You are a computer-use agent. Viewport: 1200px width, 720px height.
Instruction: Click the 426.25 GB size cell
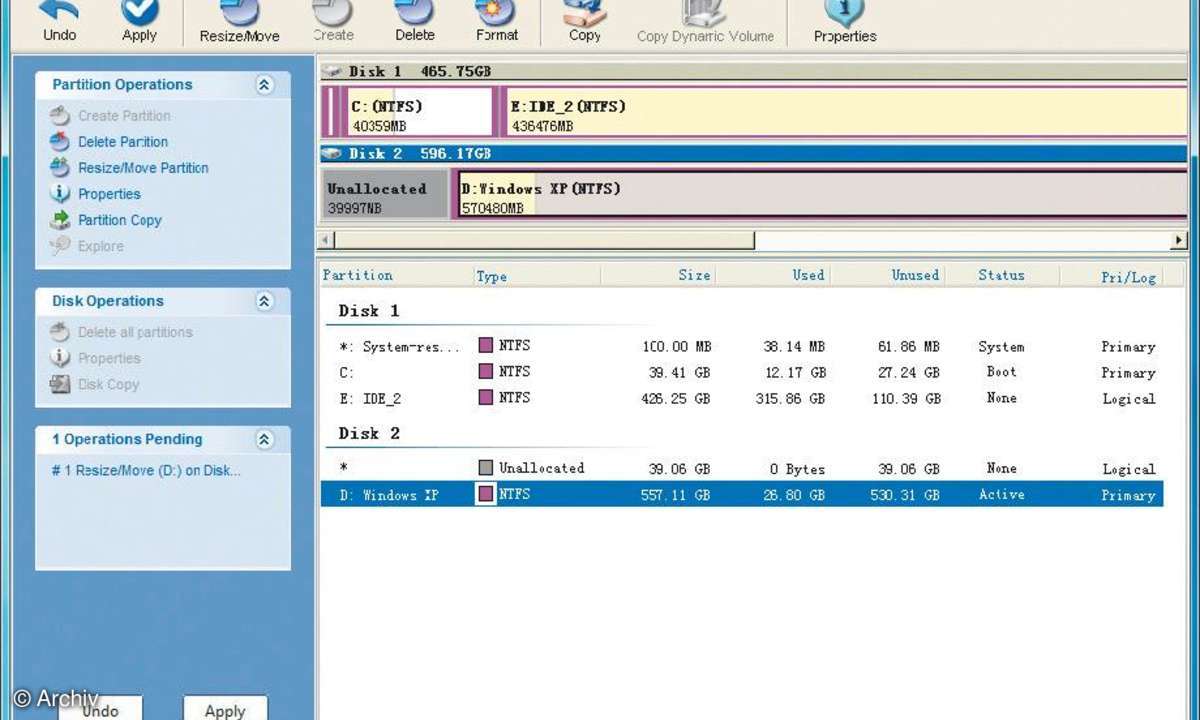point(676,398)
